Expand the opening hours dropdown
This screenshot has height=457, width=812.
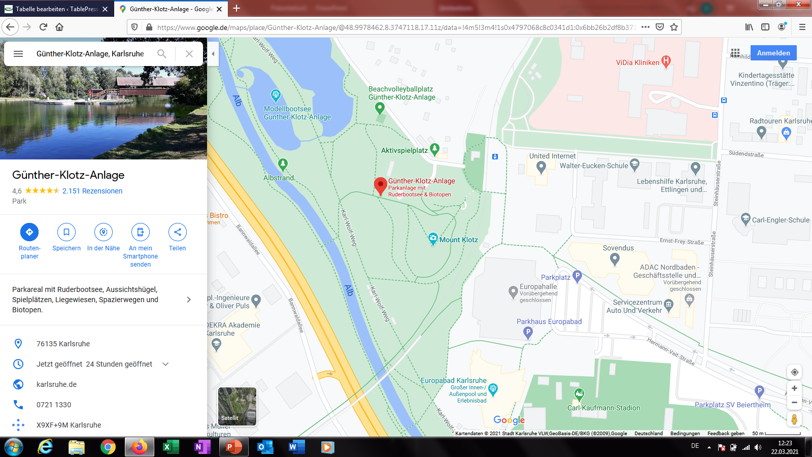click(166, 364)
